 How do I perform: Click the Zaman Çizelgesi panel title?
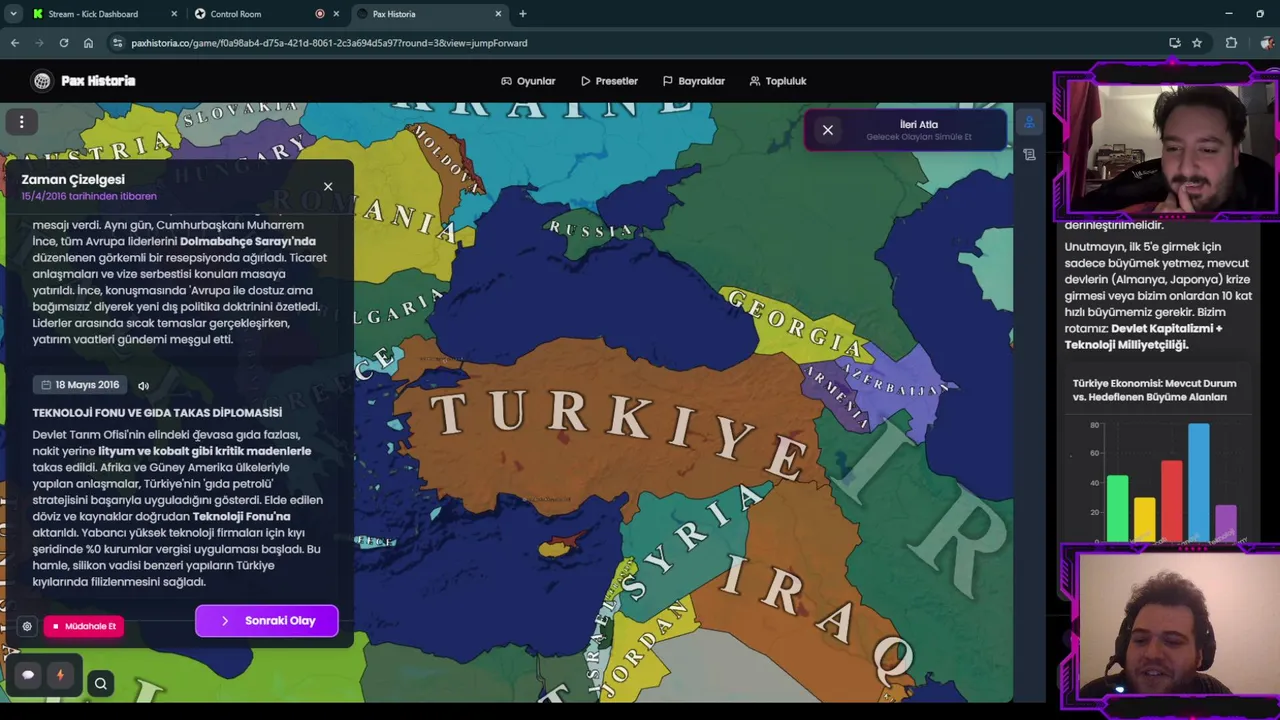click(73, 180)
